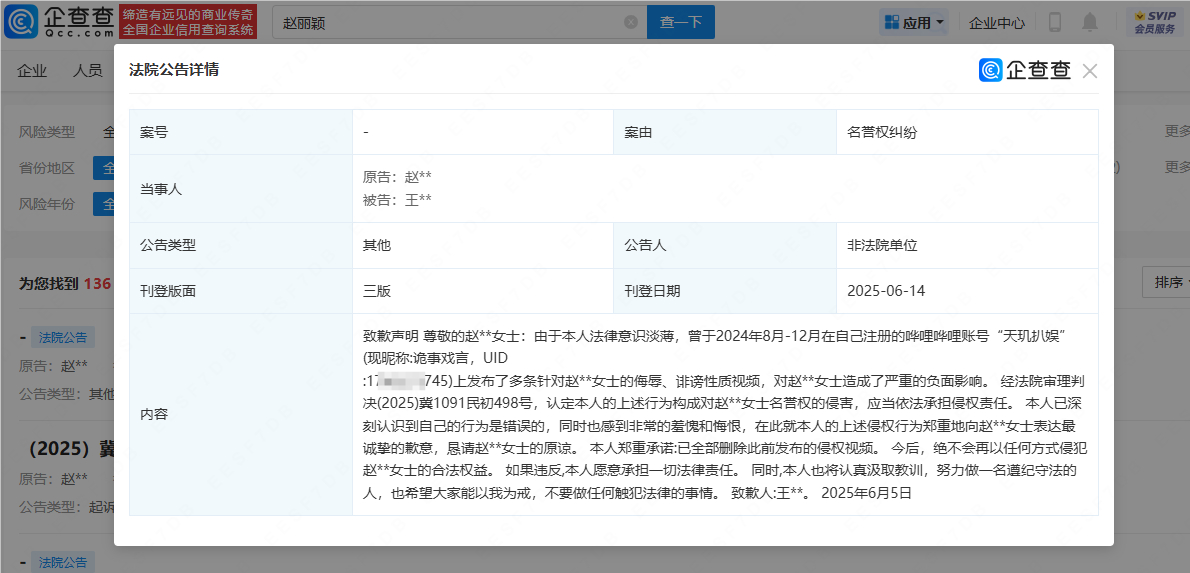This screenshot has width=1190, height=573.
Task: Click 更多 next to 风险类型 filter
Action: point(1176,131)
